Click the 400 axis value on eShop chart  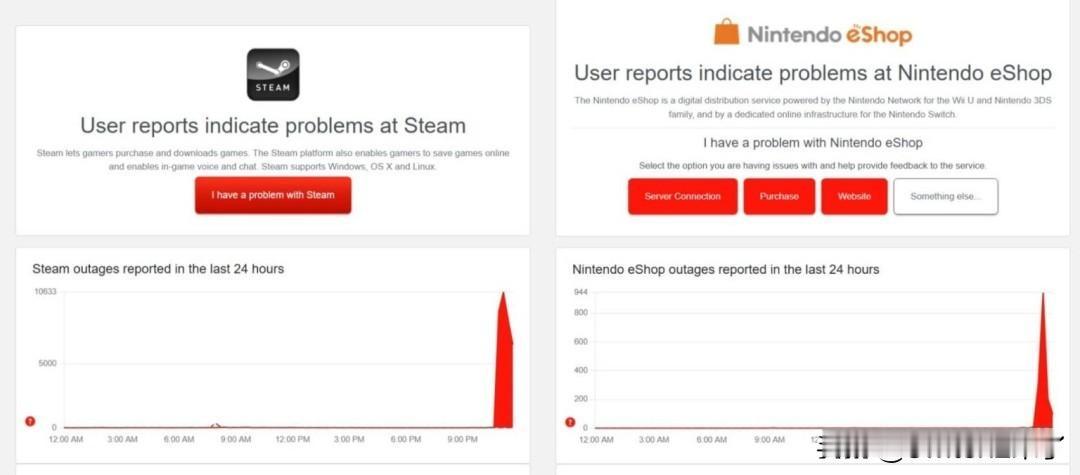click(581, 370)
